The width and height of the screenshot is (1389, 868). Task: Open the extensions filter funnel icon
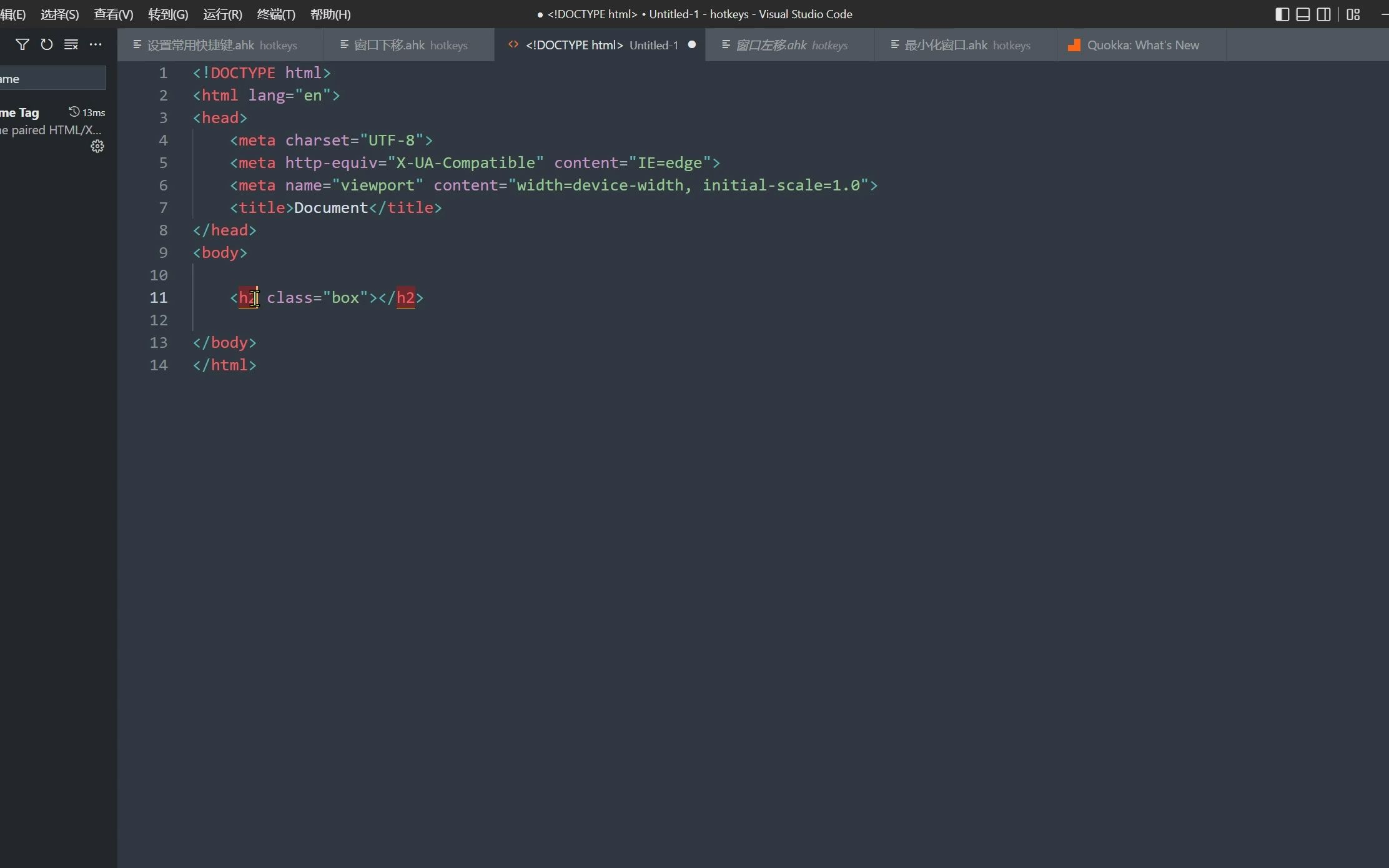click(x=22, y=44)
